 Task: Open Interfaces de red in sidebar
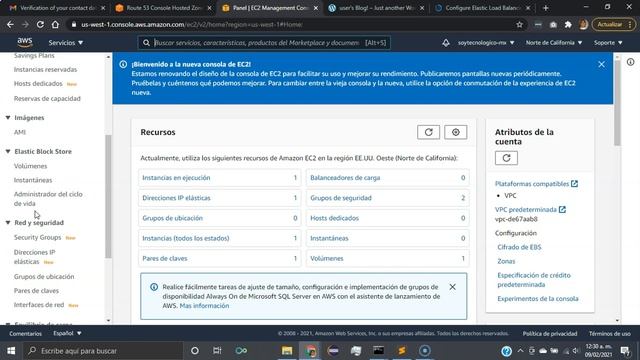coord(39,305)
